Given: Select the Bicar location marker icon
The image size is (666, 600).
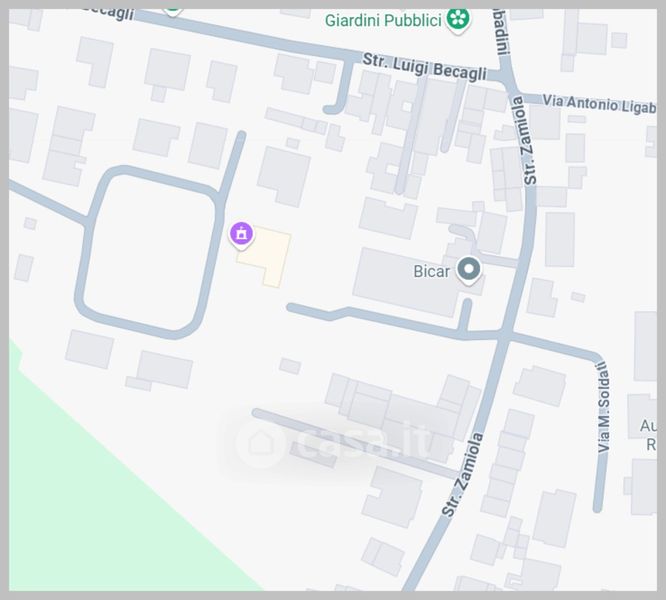Looking at the screenshot, I should pyautogui.click(x=468, y=271).
